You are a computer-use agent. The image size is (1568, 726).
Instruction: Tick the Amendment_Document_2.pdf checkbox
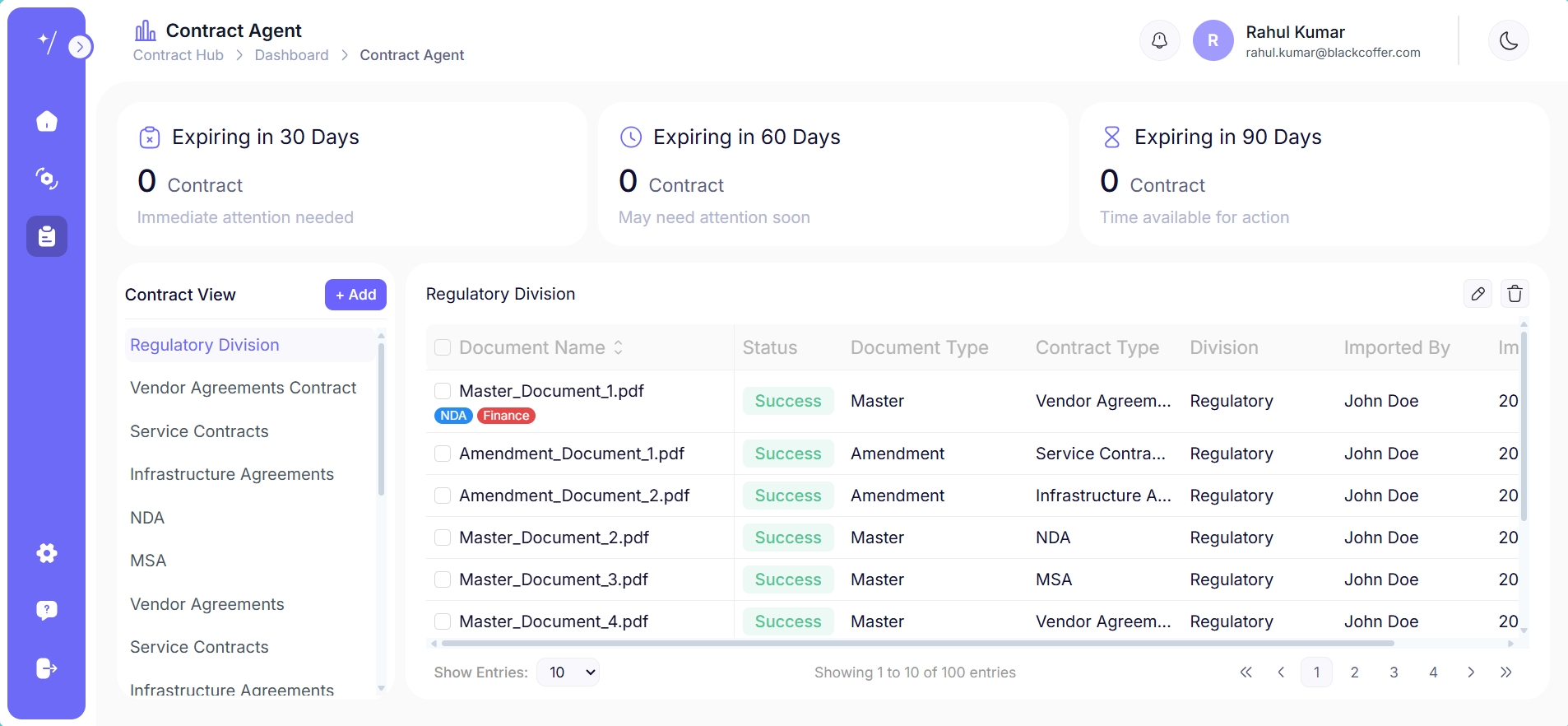[443, 496]
